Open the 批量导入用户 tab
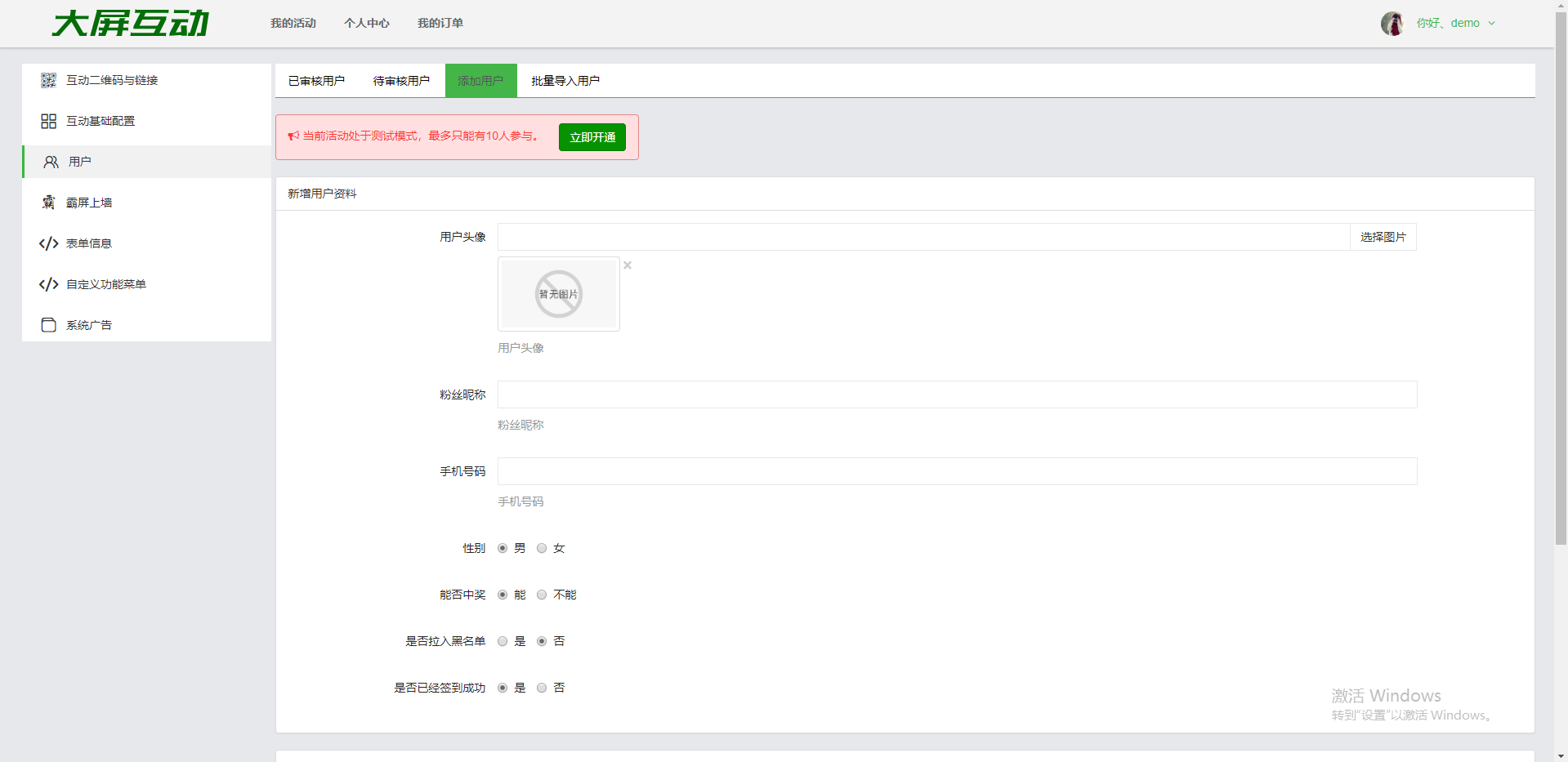This screenshot has width=1568, height=762. 565,81
